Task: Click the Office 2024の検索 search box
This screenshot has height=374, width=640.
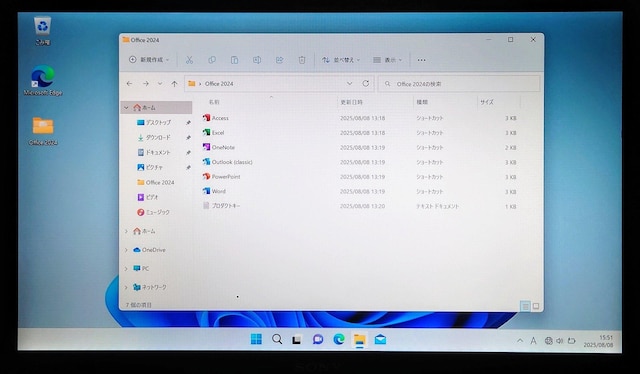Action: tap(459, 84)
